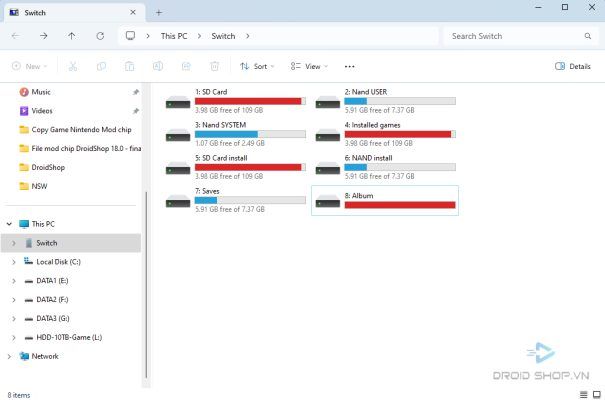Viewport: 605px width, 400px height.
Task: Select the 4: Installed games drive icon
Action: (328, 136)
